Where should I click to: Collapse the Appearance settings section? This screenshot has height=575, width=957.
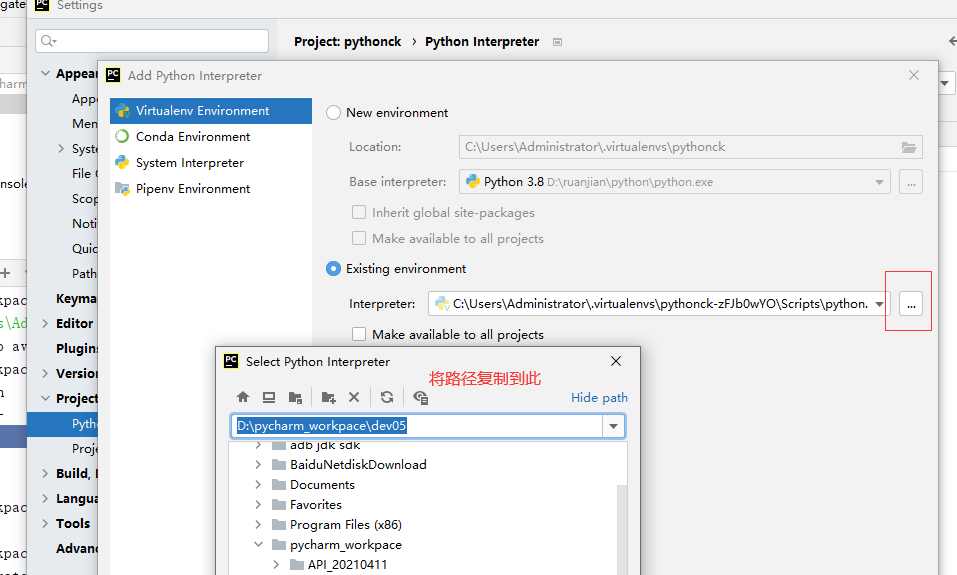(45, 73)
